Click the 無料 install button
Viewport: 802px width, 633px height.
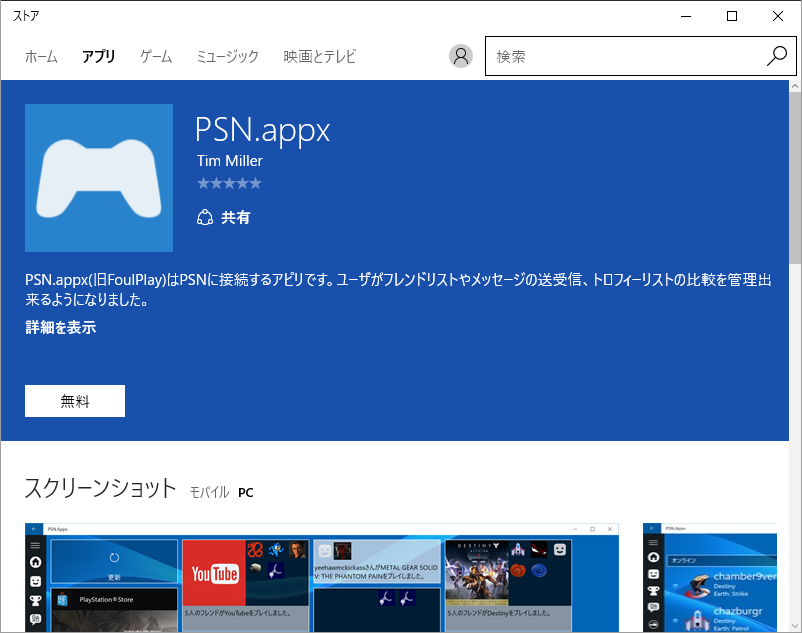75,401
